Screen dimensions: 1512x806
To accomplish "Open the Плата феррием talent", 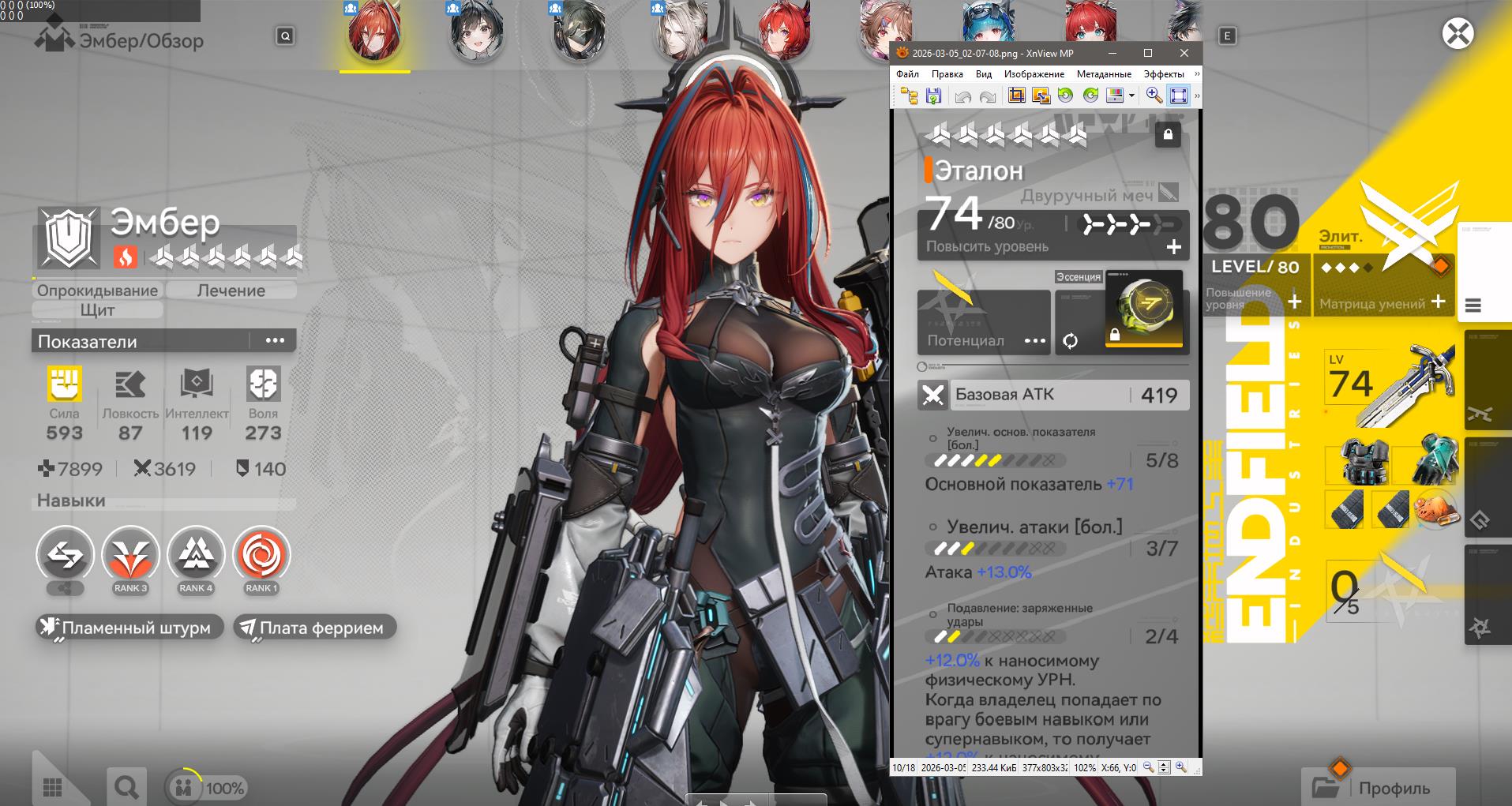I will pos(314,628).
